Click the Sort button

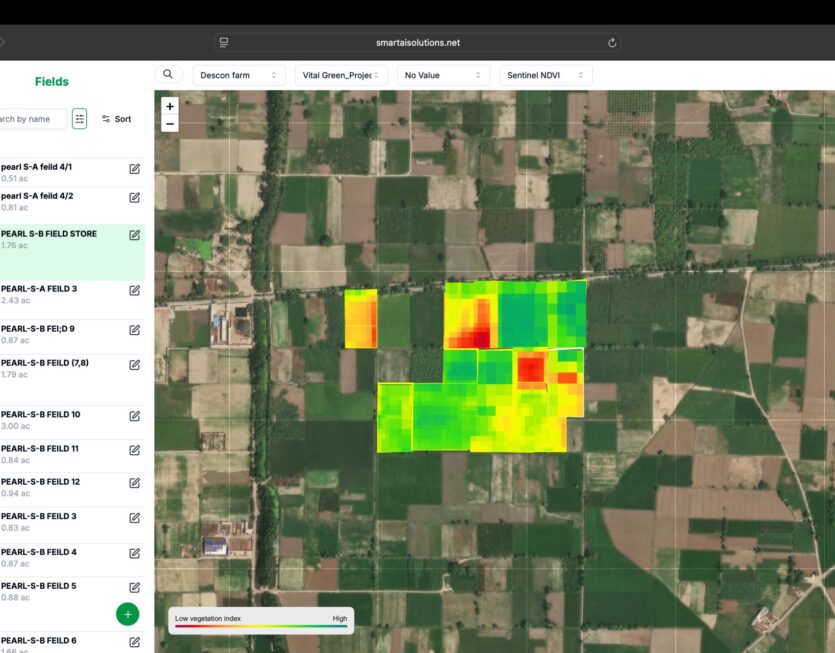pos(117,119)
